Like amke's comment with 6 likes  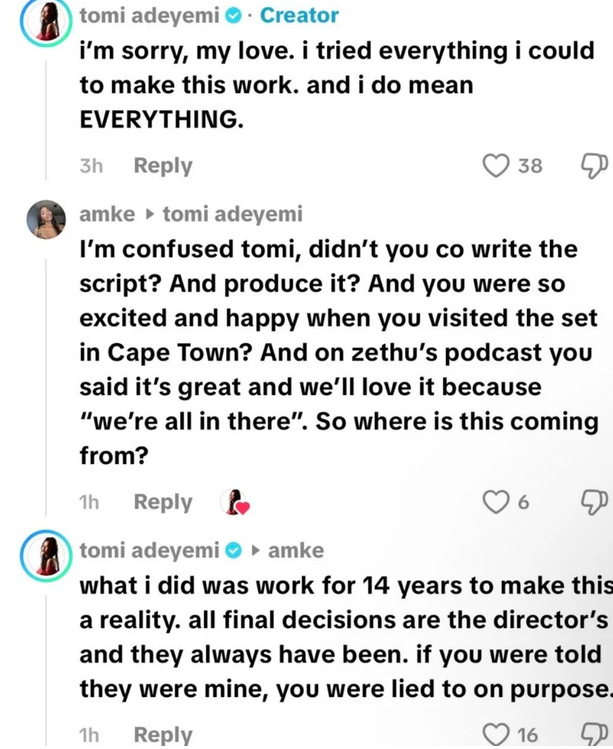[495, 502]
